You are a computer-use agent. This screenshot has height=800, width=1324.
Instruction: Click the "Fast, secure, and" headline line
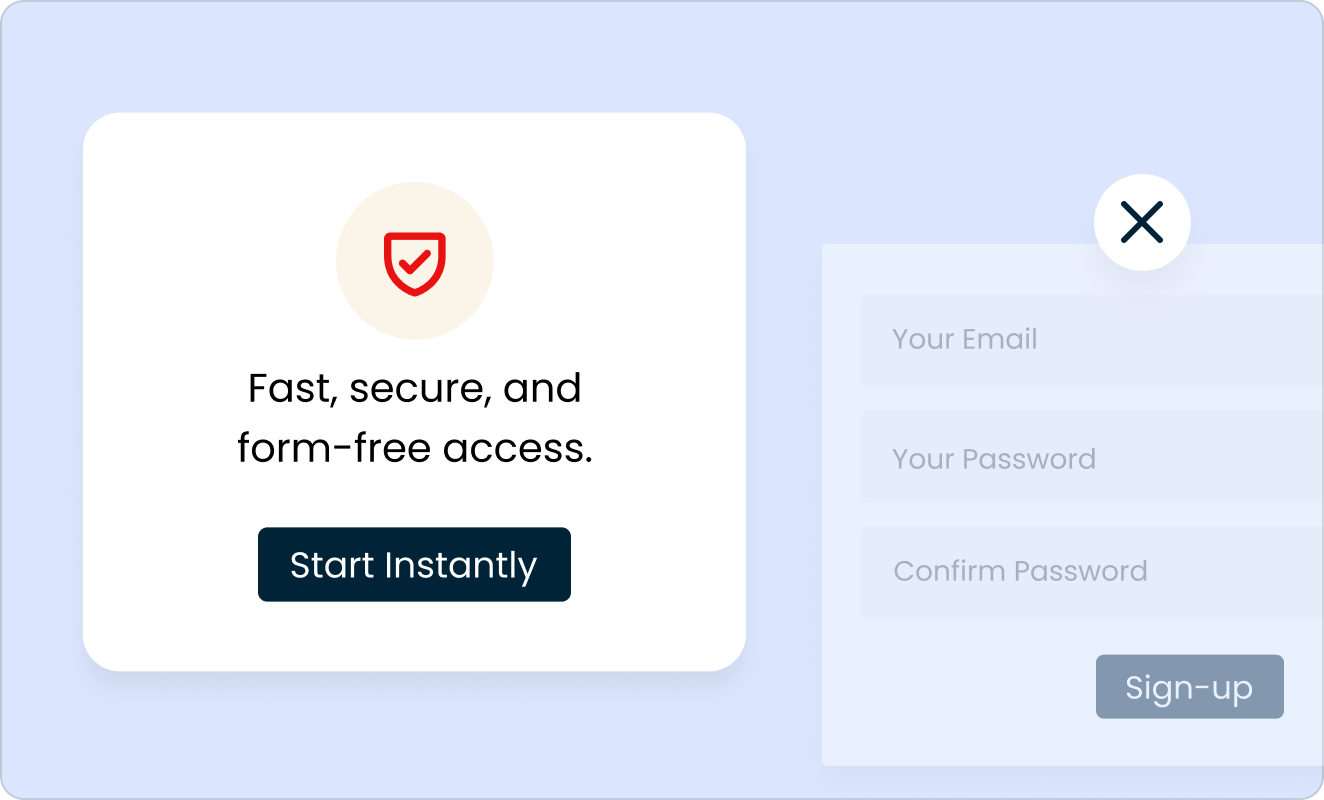pyautogui.click(x=414, y=388)
